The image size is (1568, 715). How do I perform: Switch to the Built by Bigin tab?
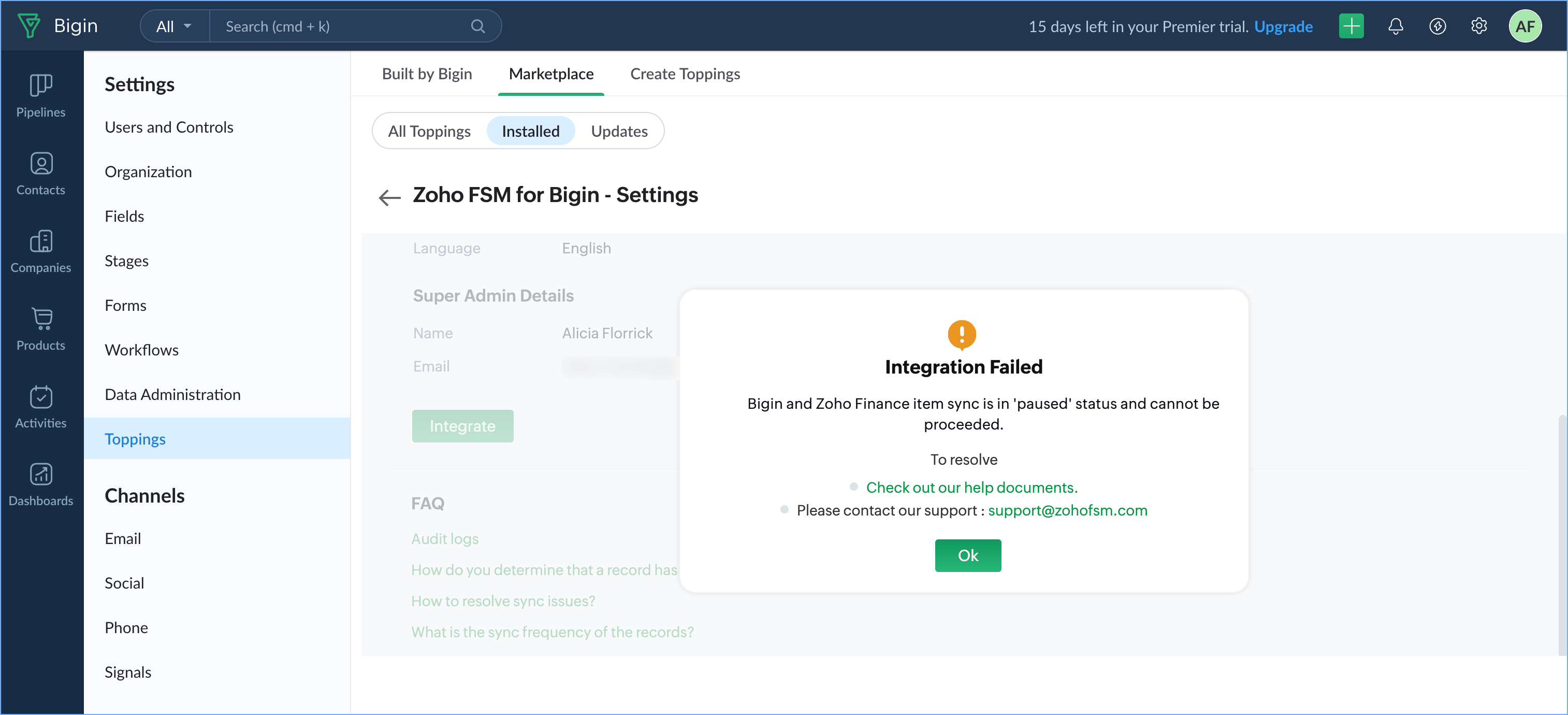[x=427, y=74]
